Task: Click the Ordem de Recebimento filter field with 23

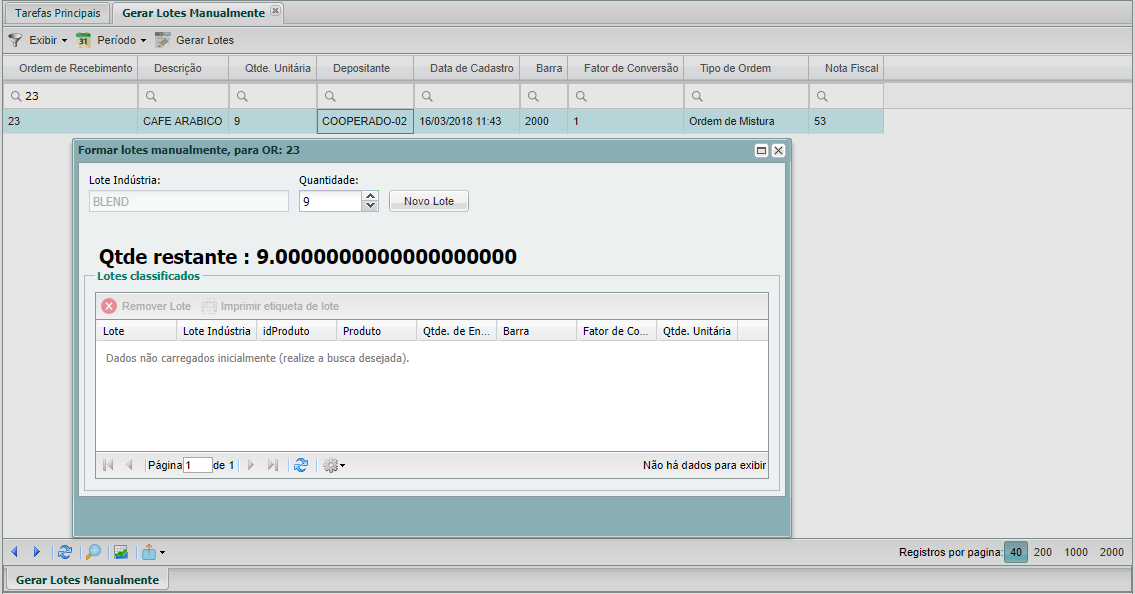Action: point(70,96)
